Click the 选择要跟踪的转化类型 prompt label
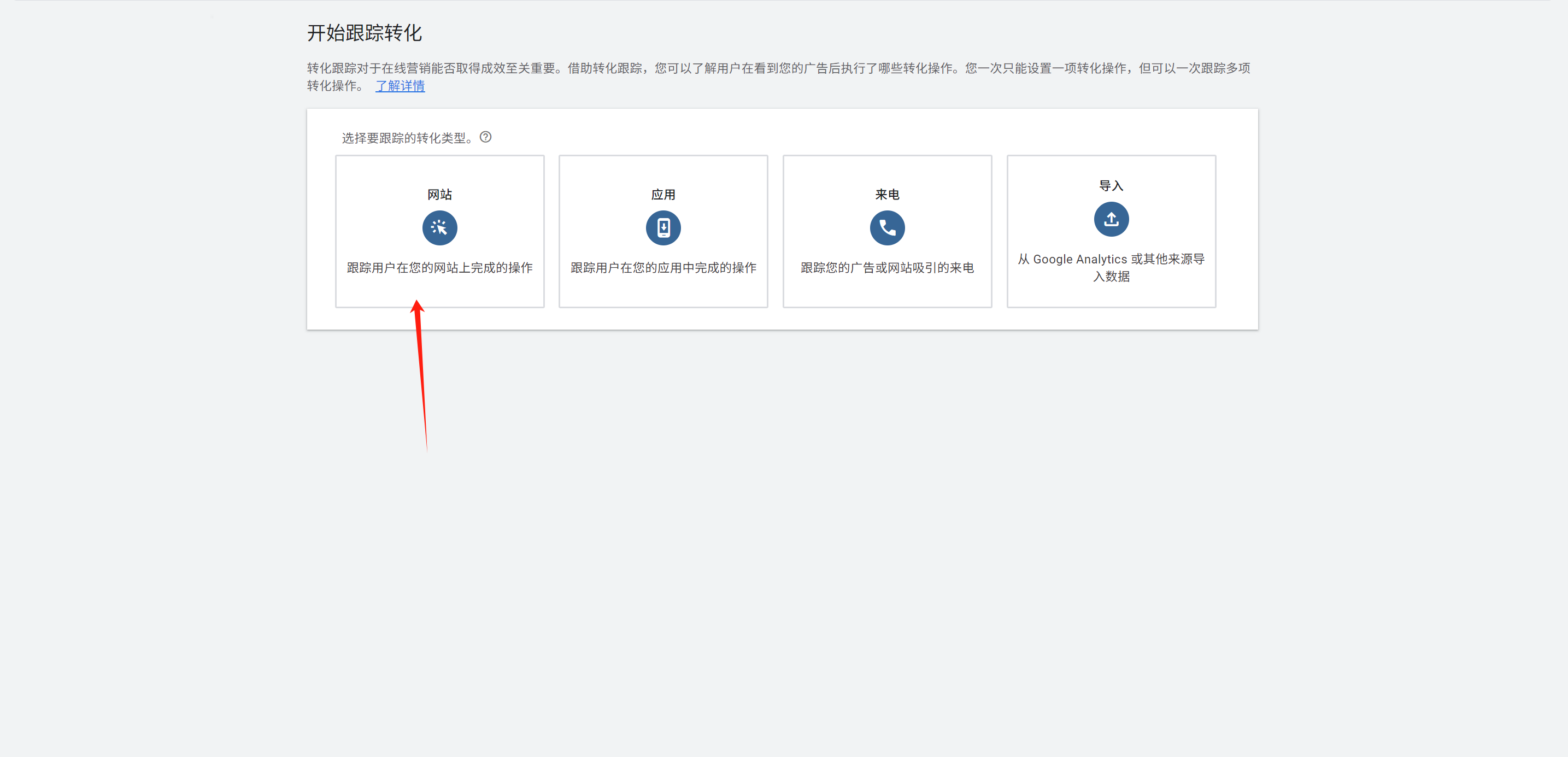1568x757 pixels. point(407,138)
